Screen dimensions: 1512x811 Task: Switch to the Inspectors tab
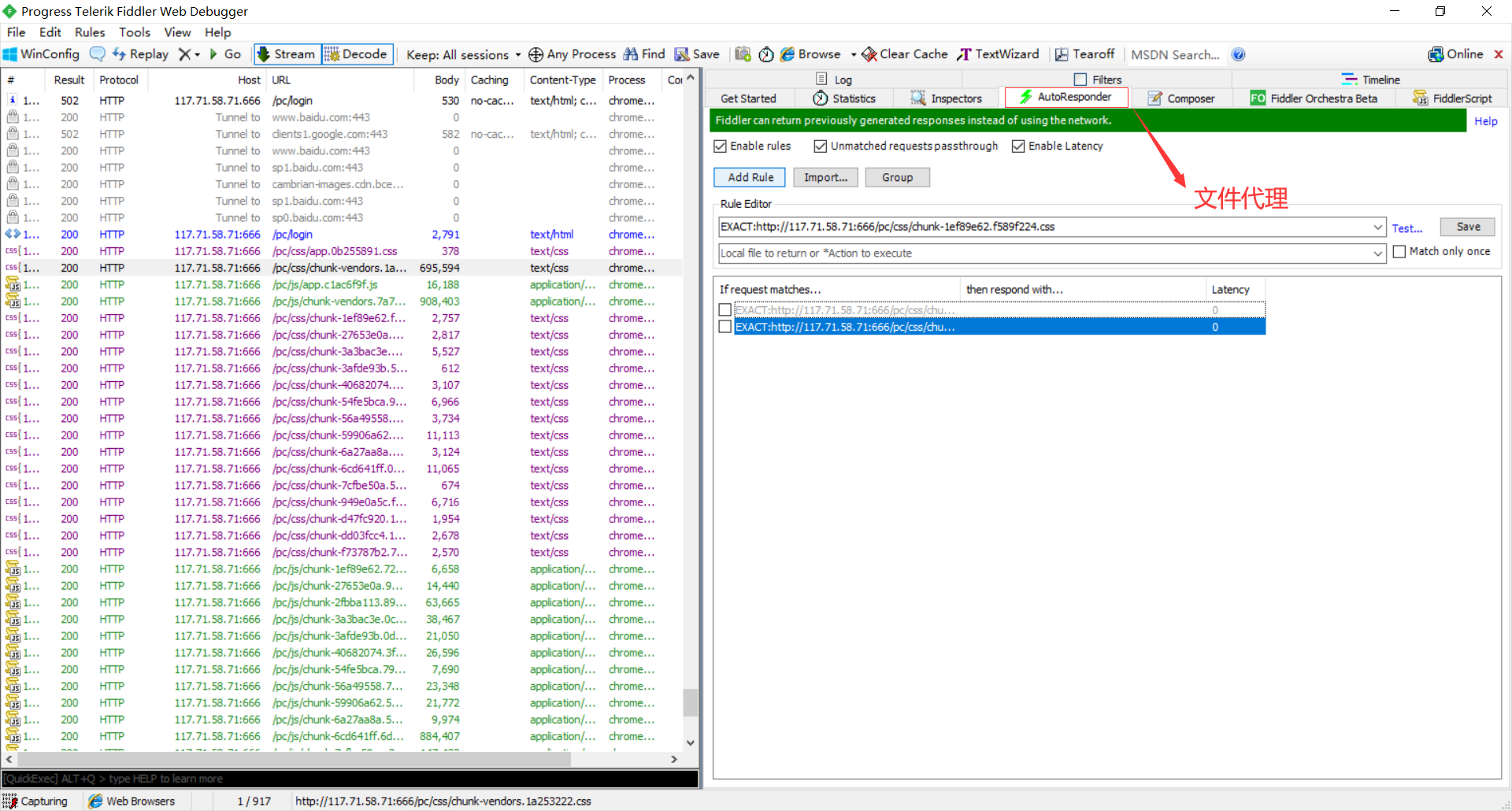point(946,98)
